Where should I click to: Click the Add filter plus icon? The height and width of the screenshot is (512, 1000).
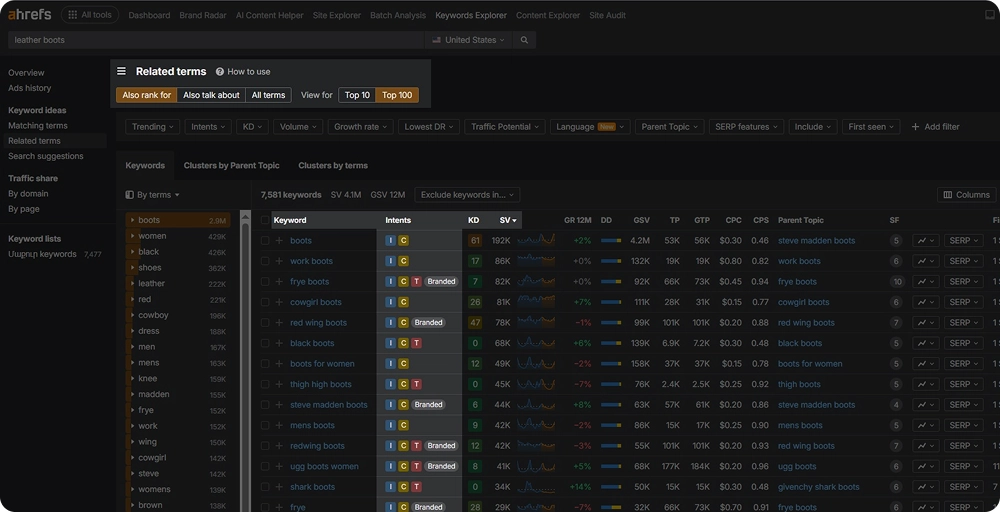[915, 127]
